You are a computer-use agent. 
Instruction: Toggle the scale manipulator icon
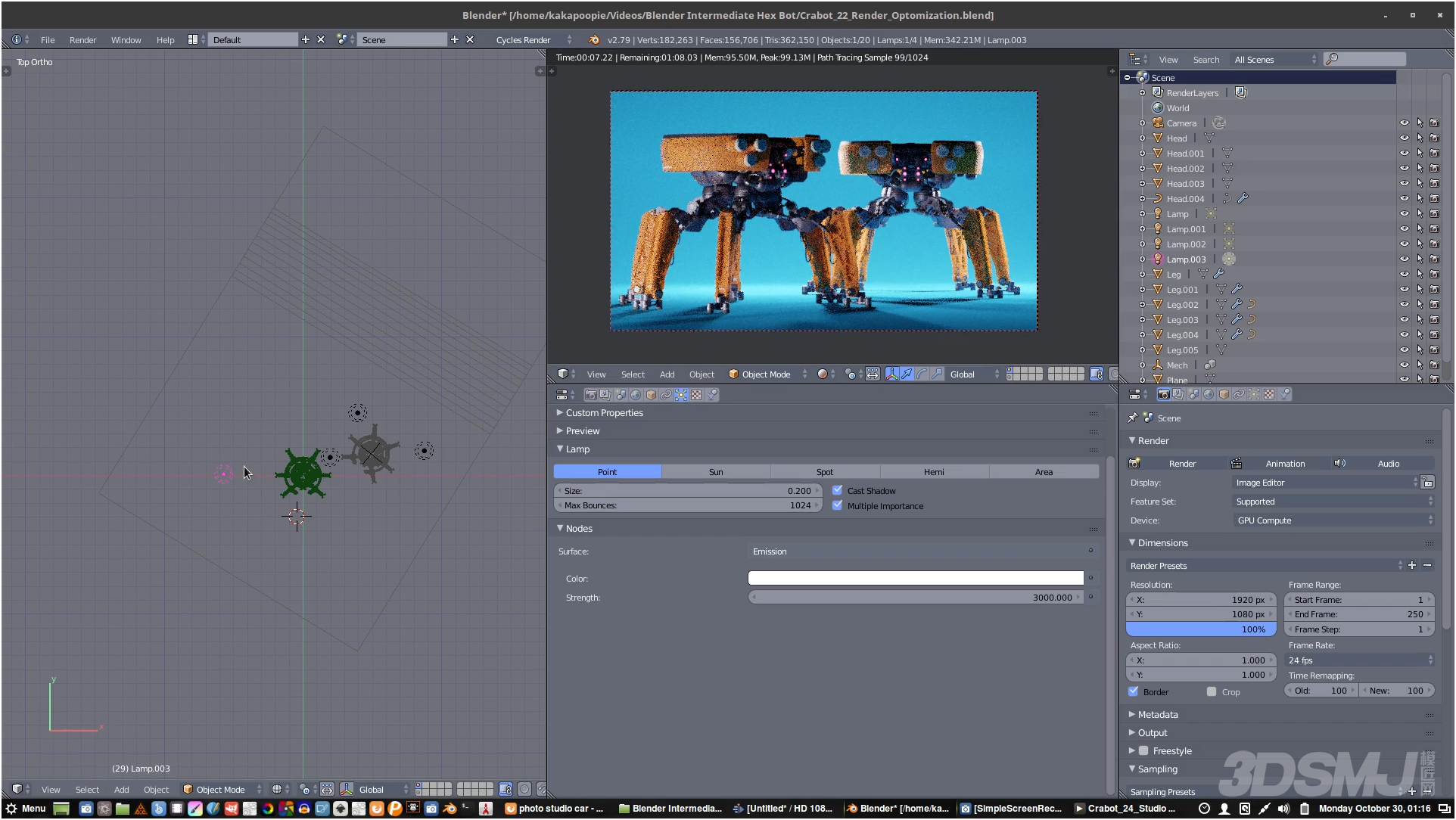[x=937, y=374]
